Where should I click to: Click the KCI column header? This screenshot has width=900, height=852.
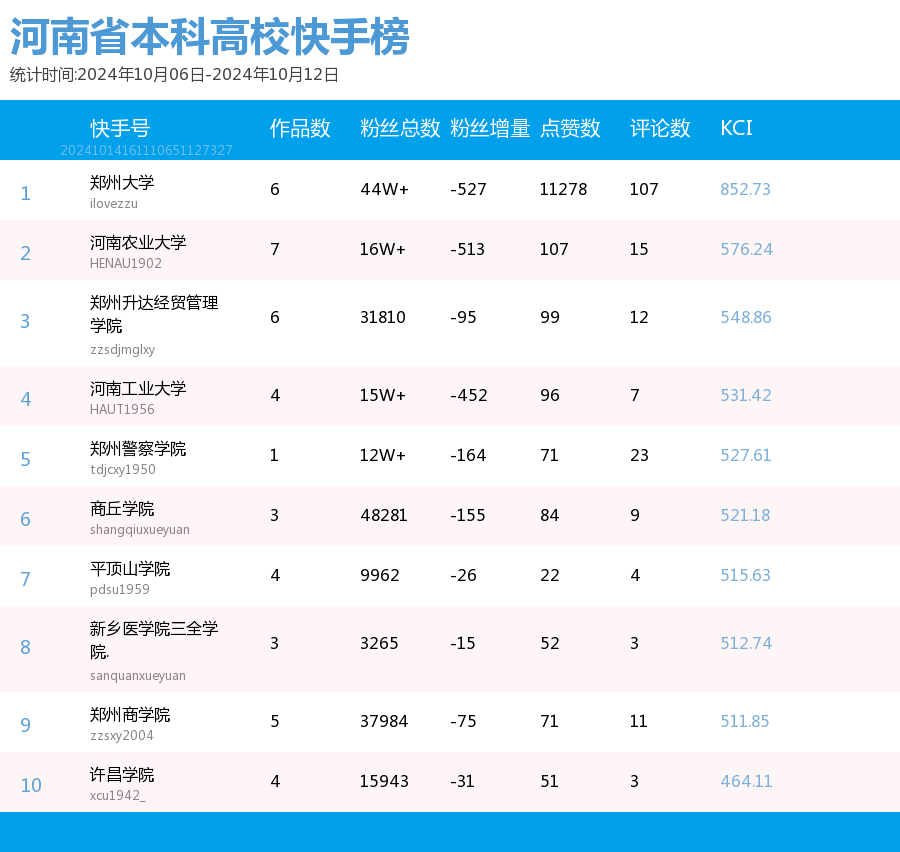click(x=736, y=127)
